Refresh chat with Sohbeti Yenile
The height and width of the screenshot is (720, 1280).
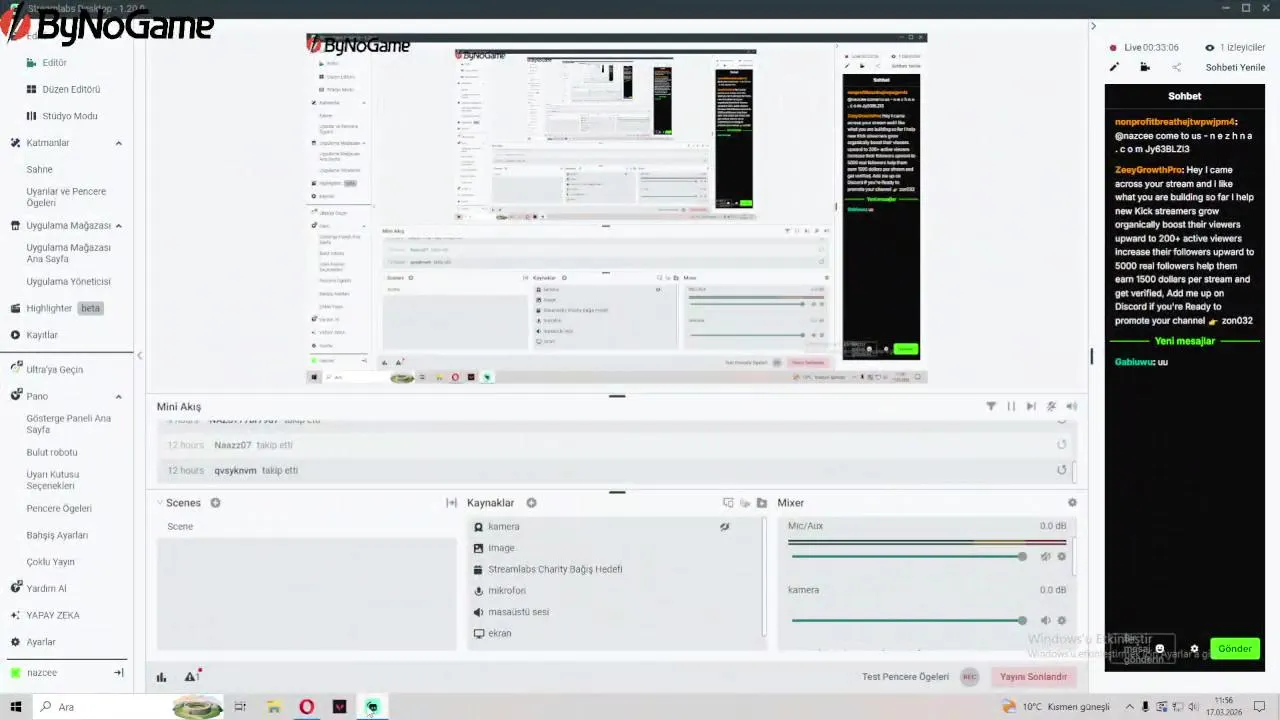(x=1235, y=67)
